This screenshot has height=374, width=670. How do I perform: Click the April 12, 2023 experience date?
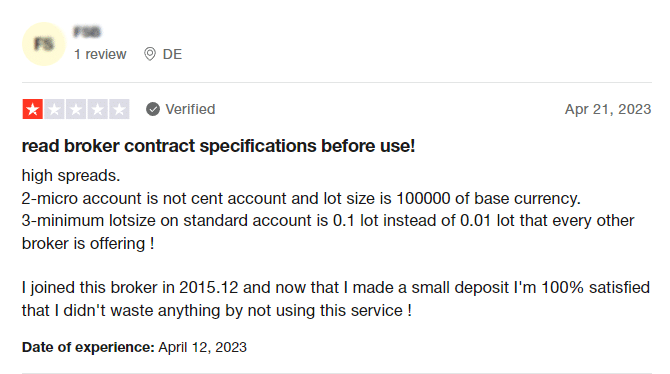203,347
